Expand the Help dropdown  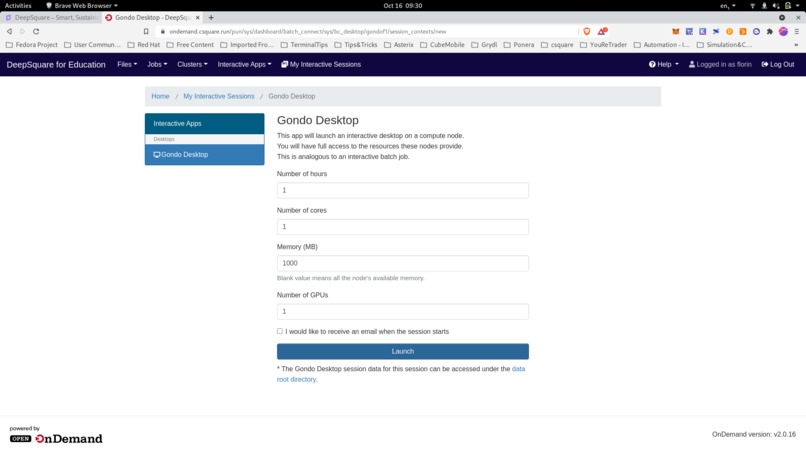(664, 64)
